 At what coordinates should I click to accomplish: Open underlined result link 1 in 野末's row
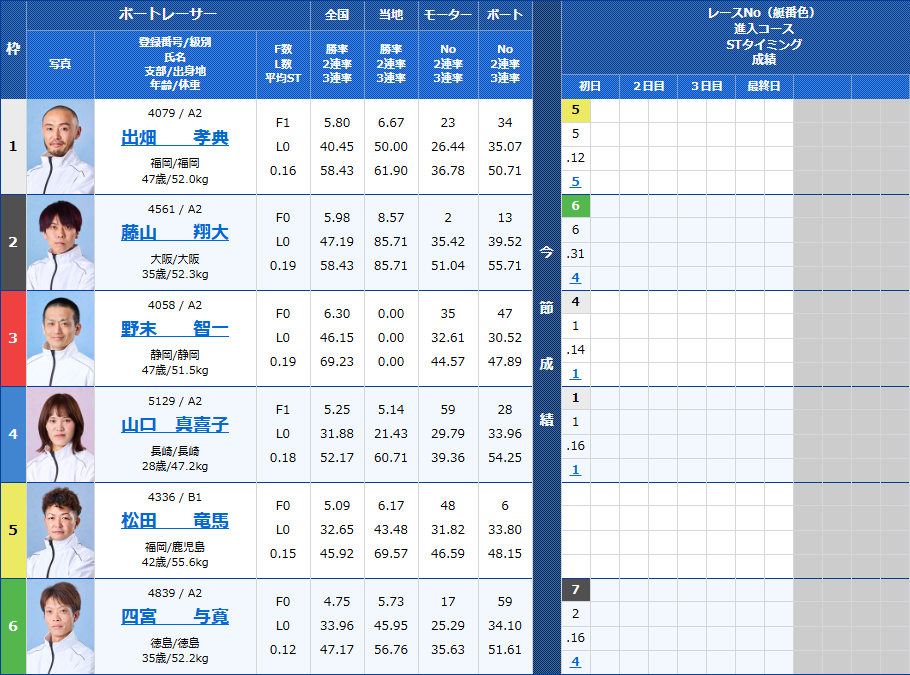[x=573, y=373]
